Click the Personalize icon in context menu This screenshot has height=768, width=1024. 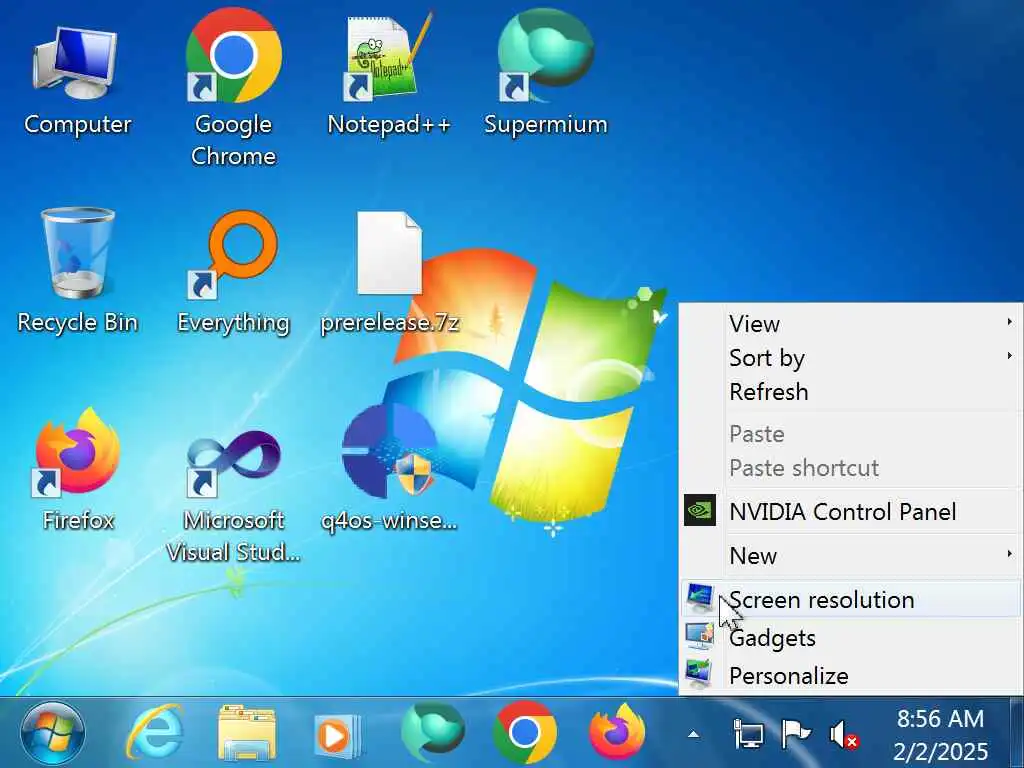(699, 675)
